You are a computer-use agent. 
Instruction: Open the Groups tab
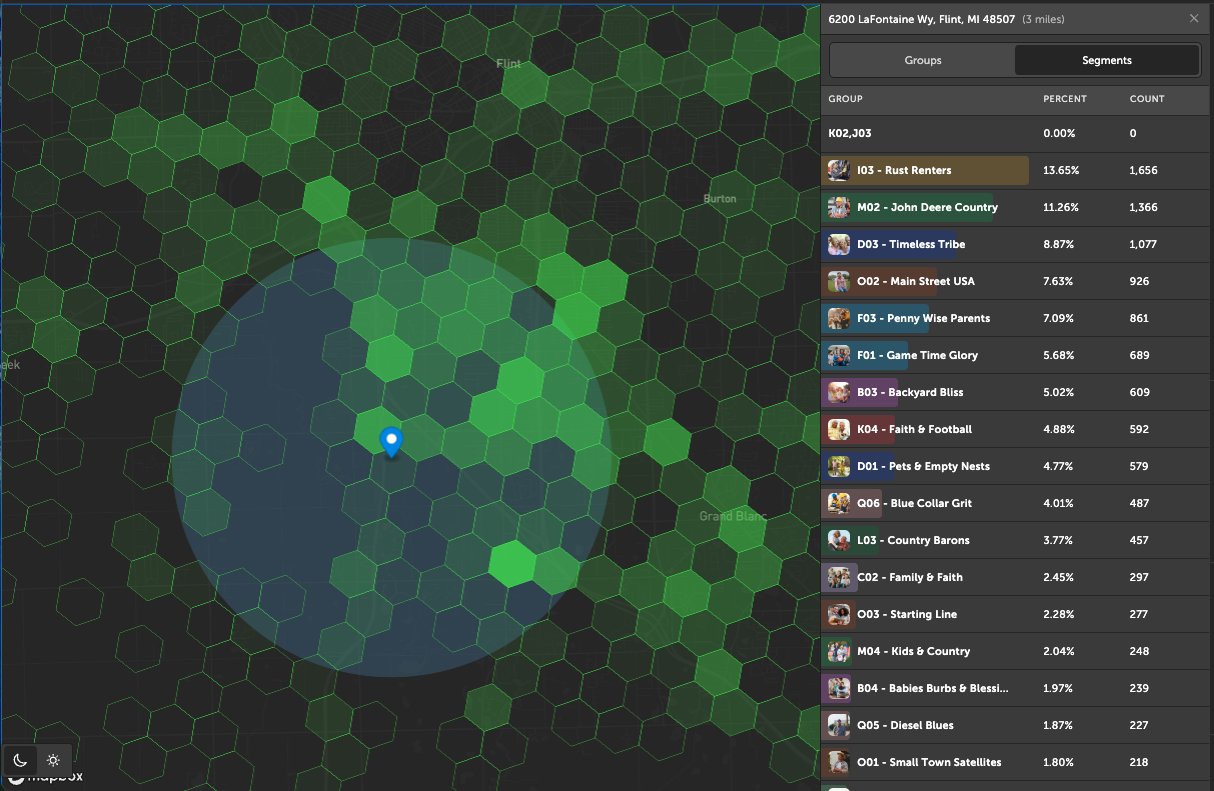[x=923, y=60]
